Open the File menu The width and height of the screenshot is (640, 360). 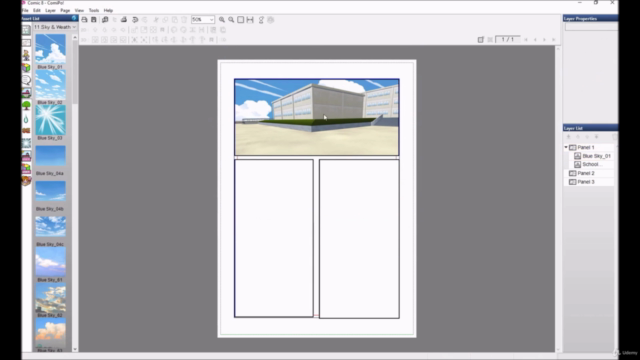(x=25, y=10)
